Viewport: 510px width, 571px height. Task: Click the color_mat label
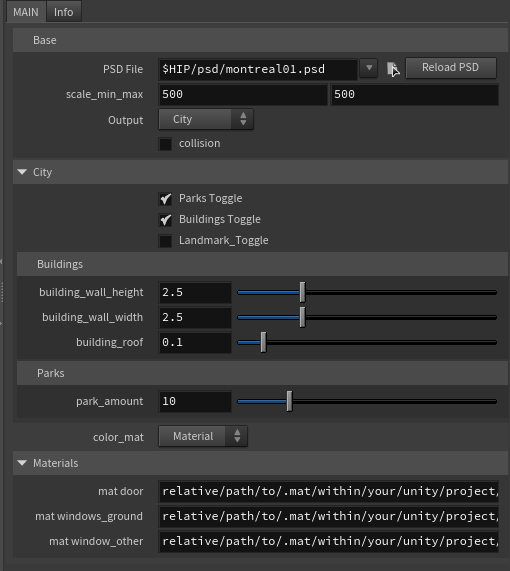click(x=118, y=437)
